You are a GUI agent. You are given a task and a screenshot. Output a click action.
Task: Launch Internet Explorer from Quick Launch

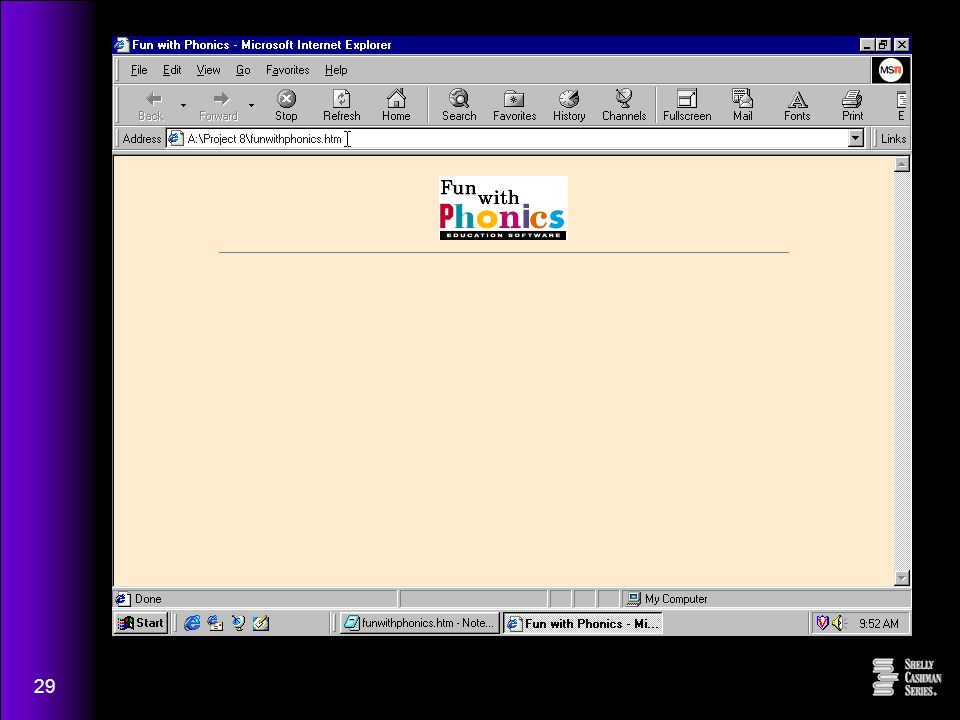click(x=192, y=623)
